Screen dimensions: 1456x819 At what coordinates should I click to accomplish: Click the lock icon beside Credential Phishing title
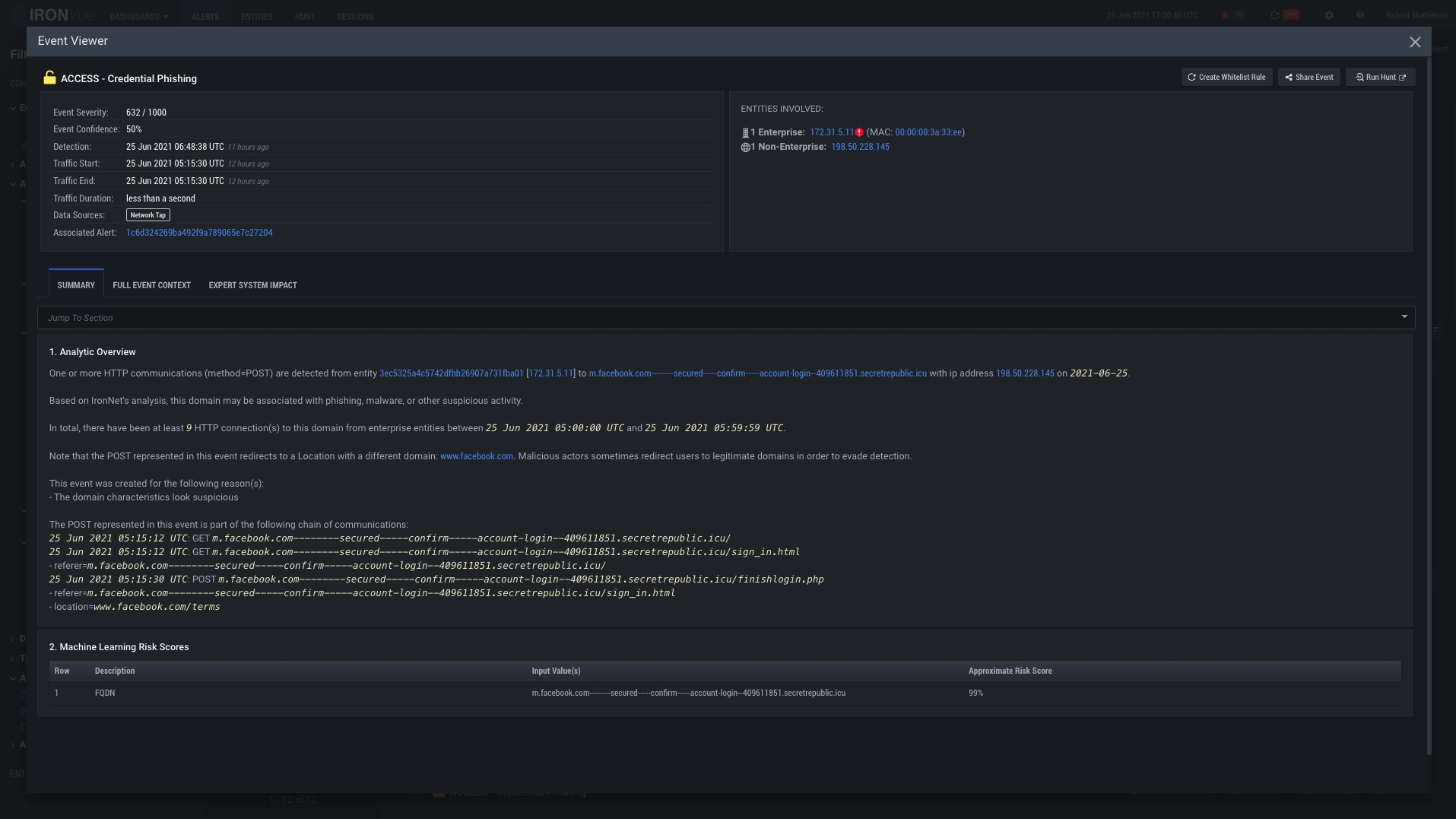49,77
